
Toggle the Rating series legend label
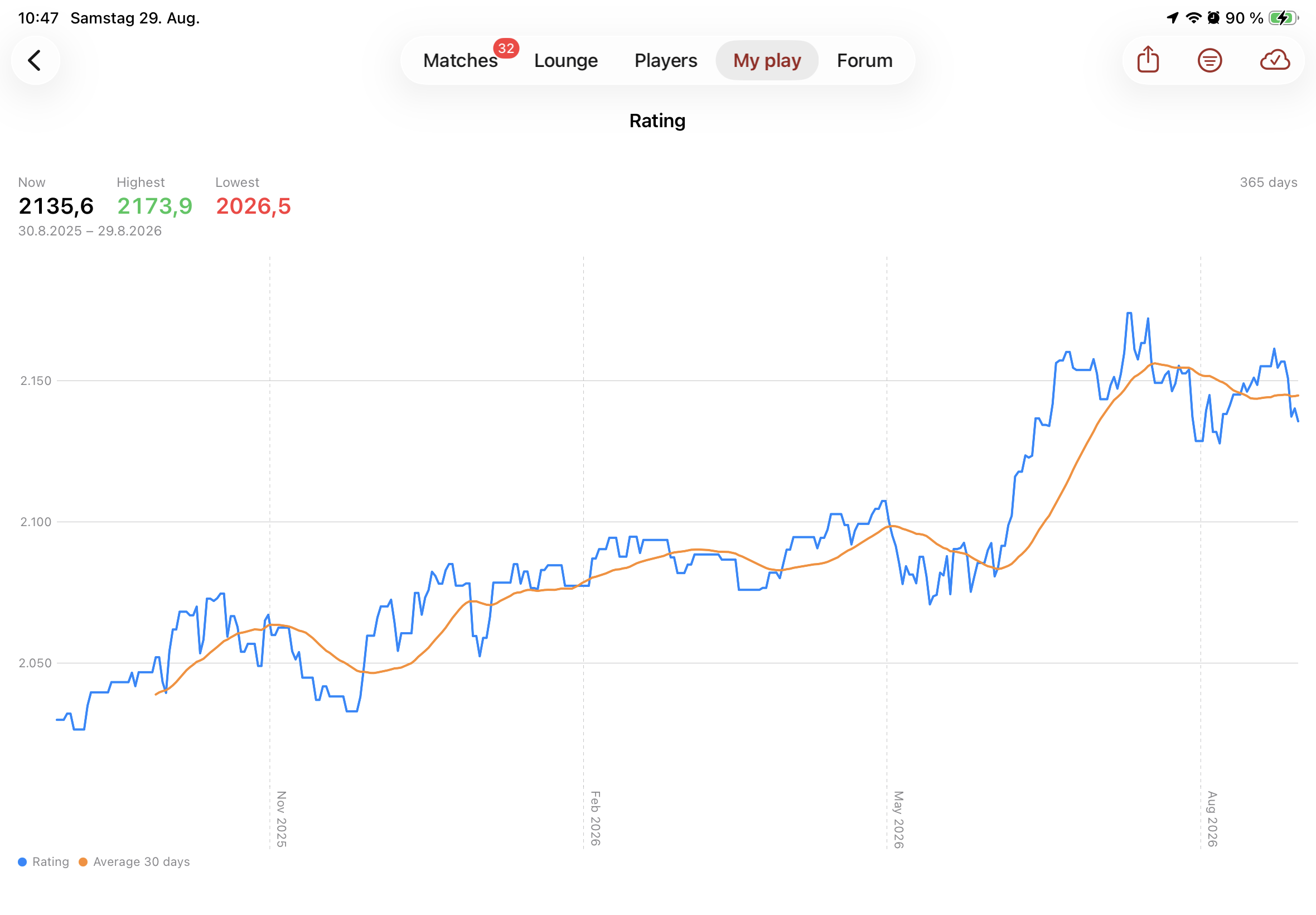click(x=50, y=861)
